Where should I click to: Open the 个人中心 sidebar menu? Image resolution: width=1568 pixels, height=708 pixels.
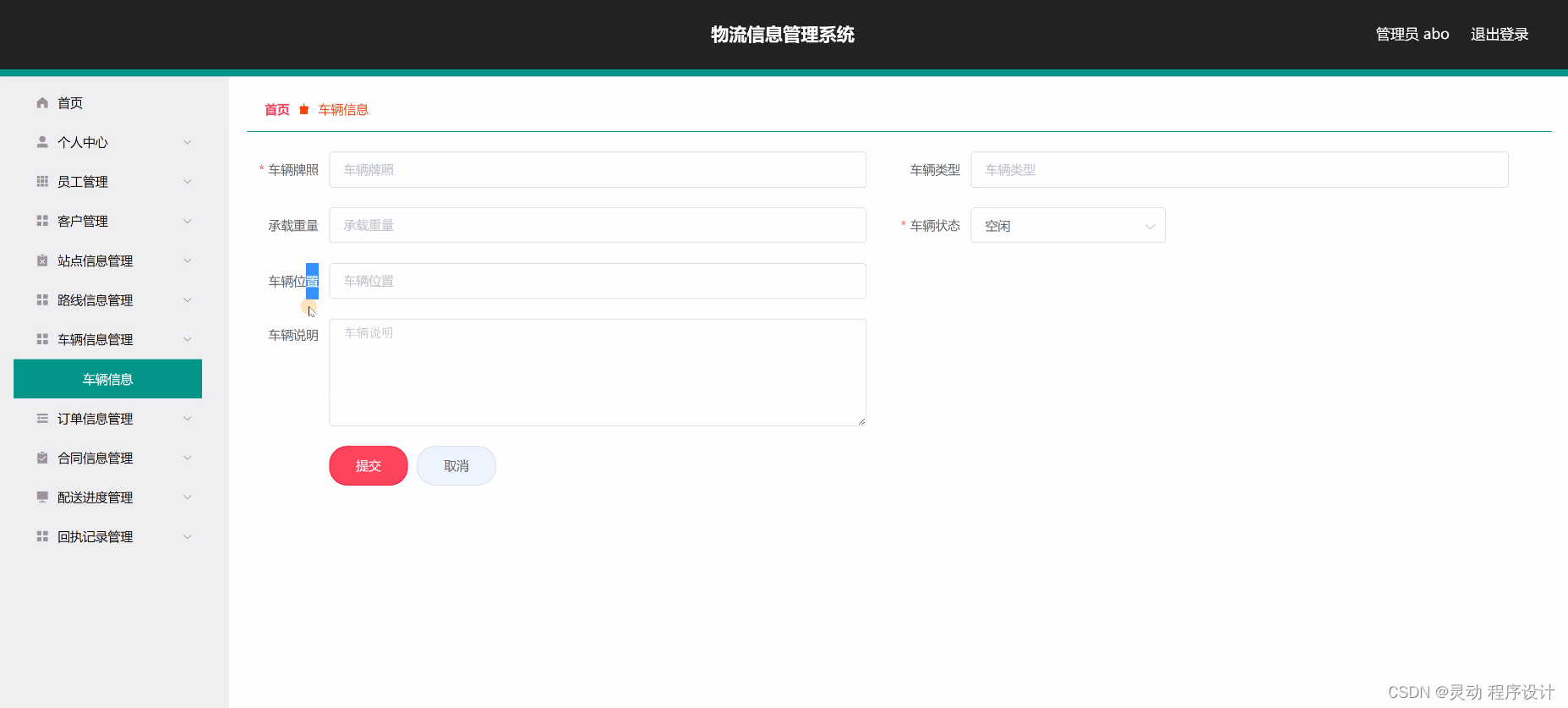pos(107,142)
